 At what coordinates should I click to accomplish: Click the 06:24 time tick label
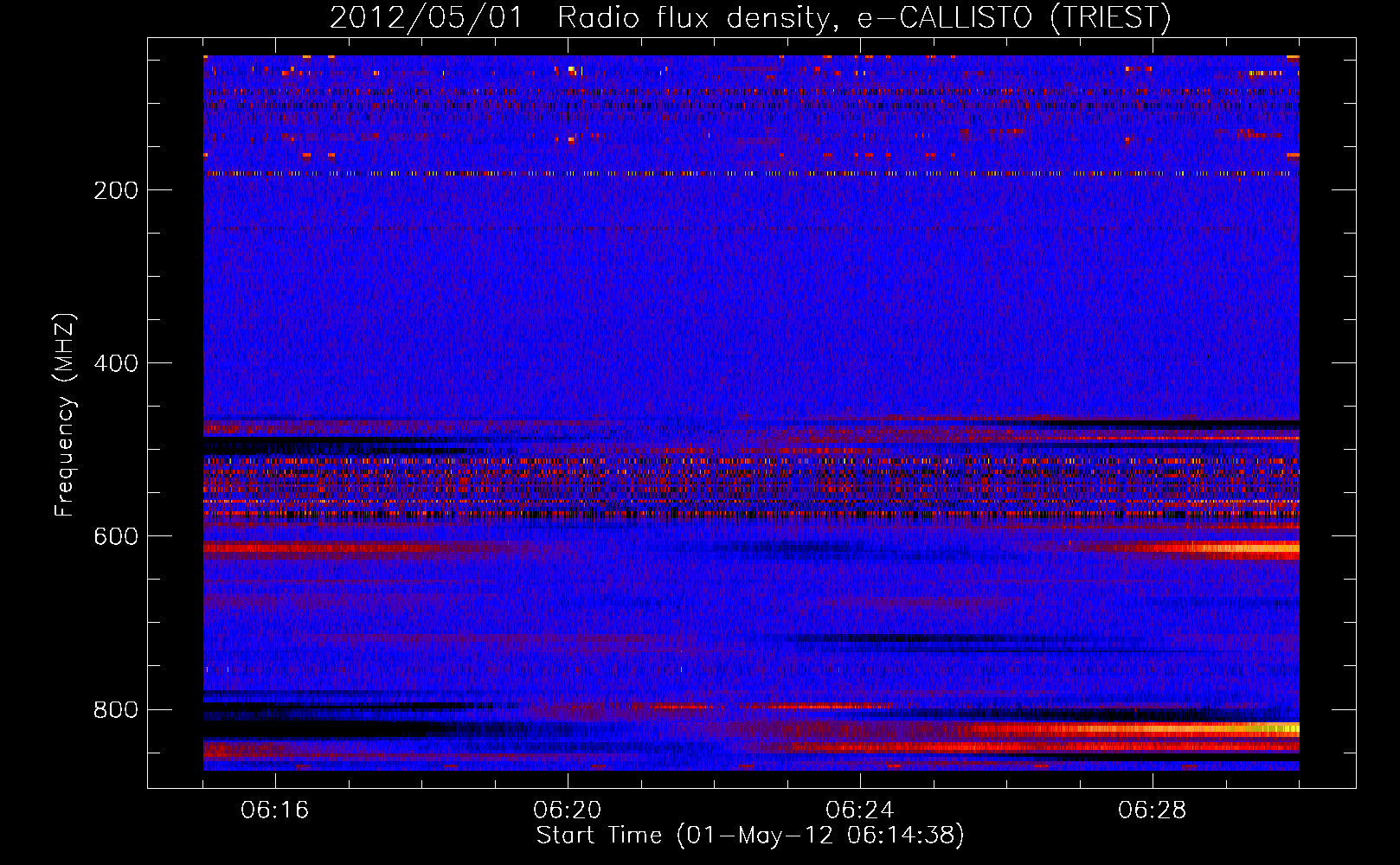point(859,811)
